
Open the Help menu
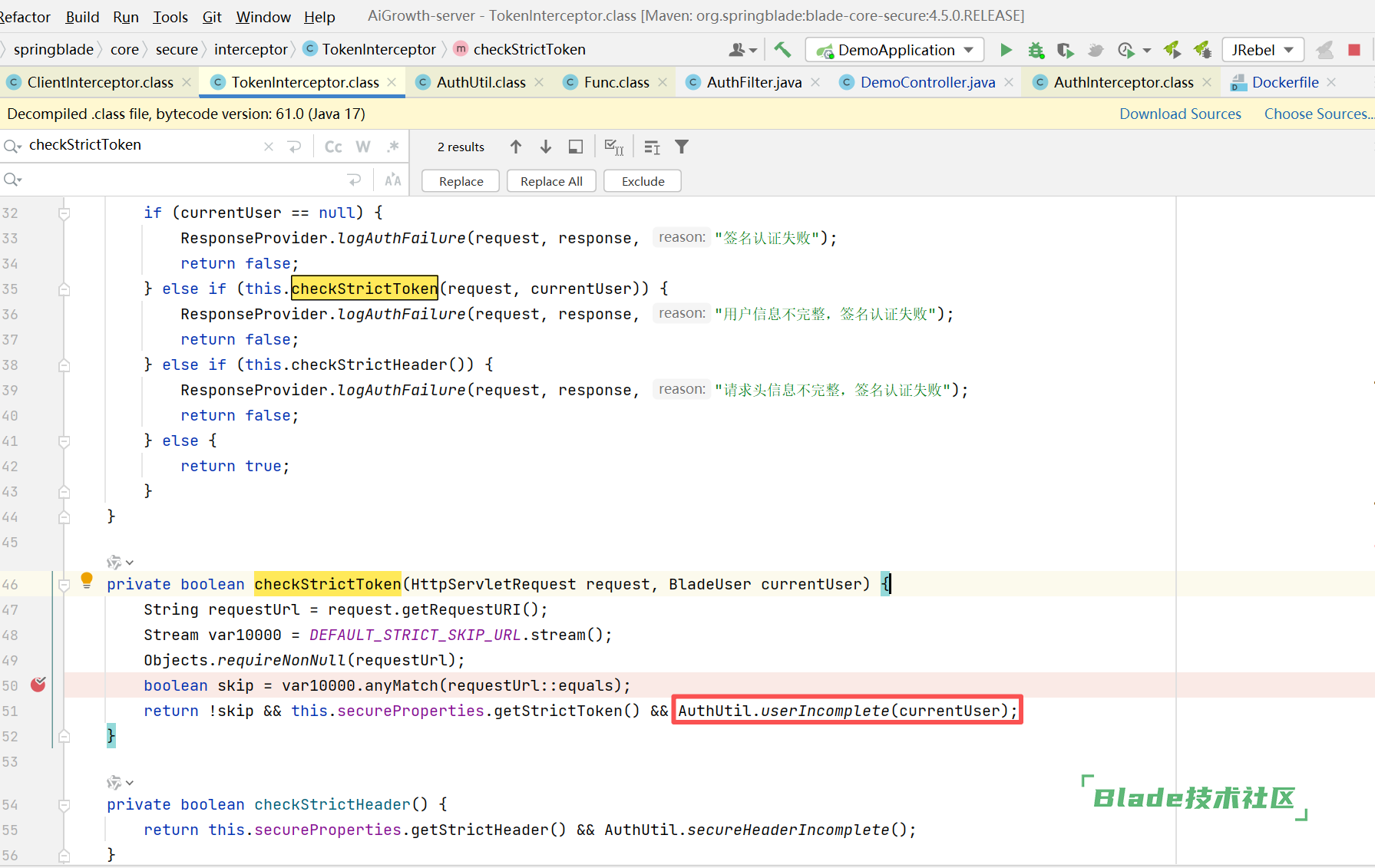click(319, 16)
